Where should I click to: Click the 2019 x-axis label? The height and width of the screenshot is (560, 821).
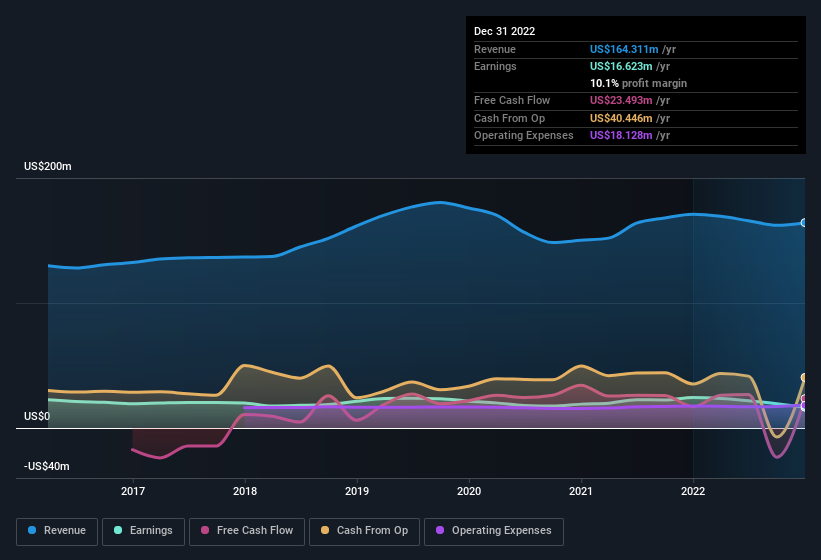tap(357, 491)
